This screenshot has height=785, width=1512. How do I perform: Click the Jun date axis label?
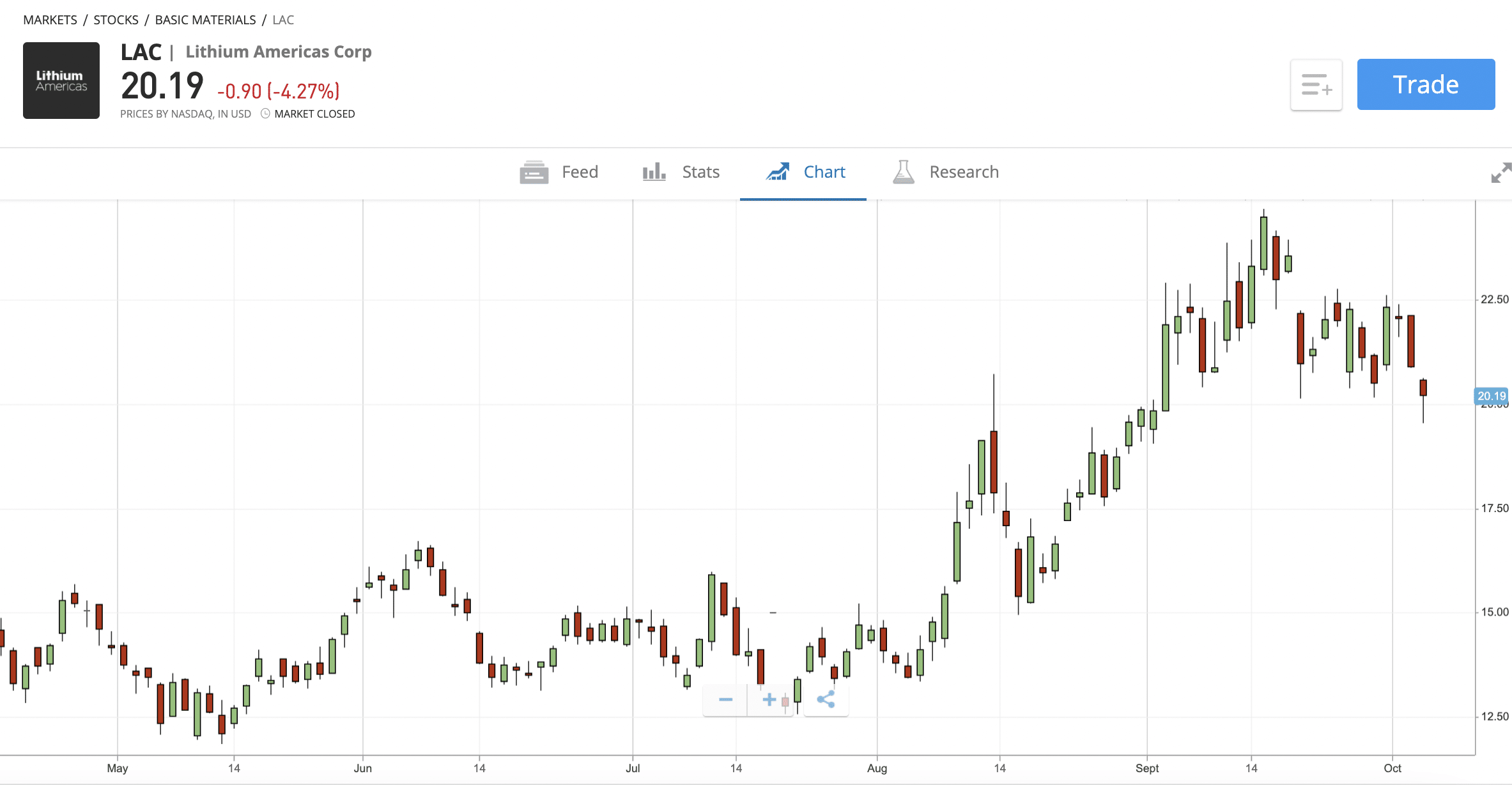[x=363, y=768]
